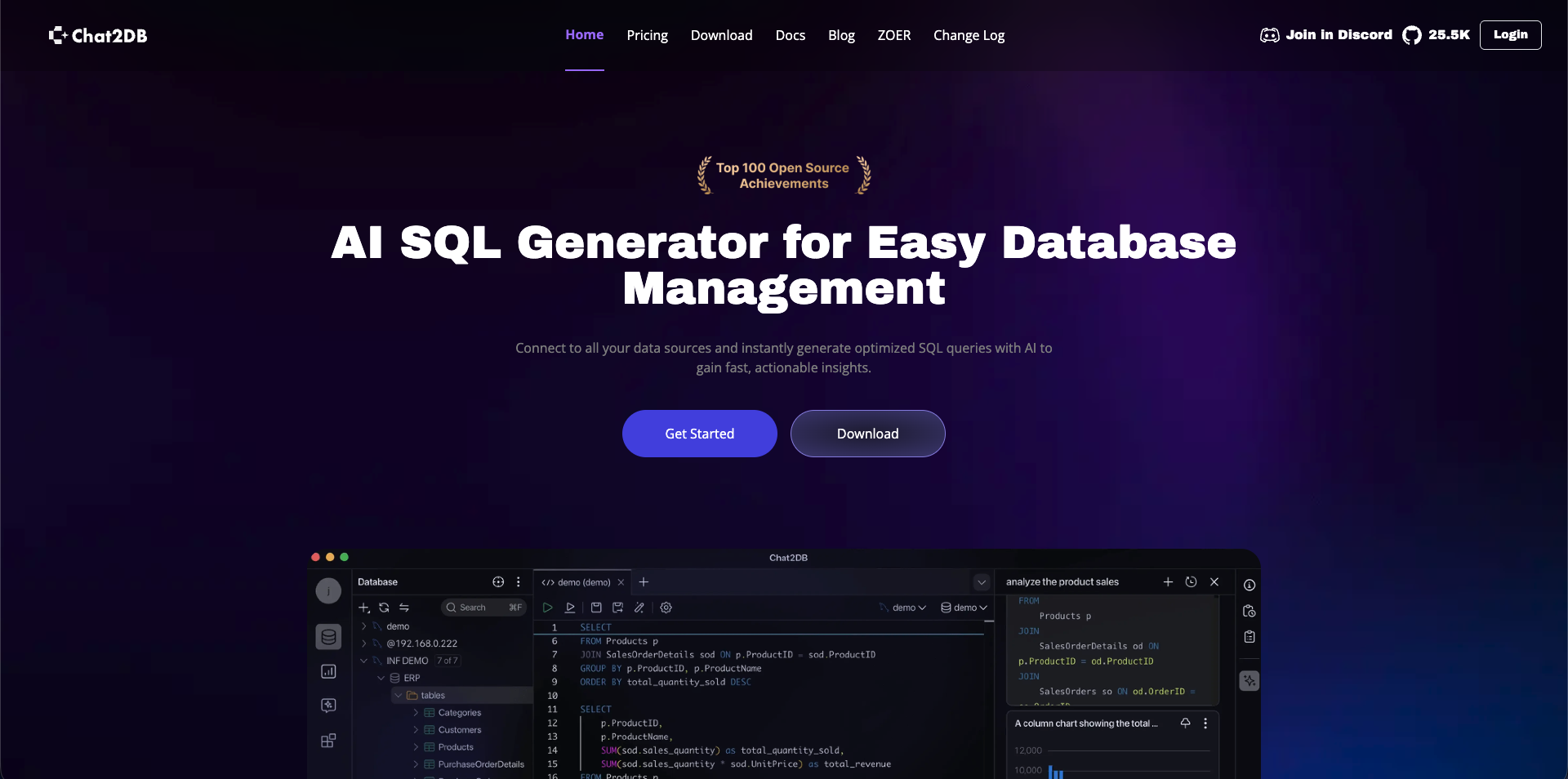Click the save-as icon in editor toolbar
1568x779 pixels.
tap(618, 608)
